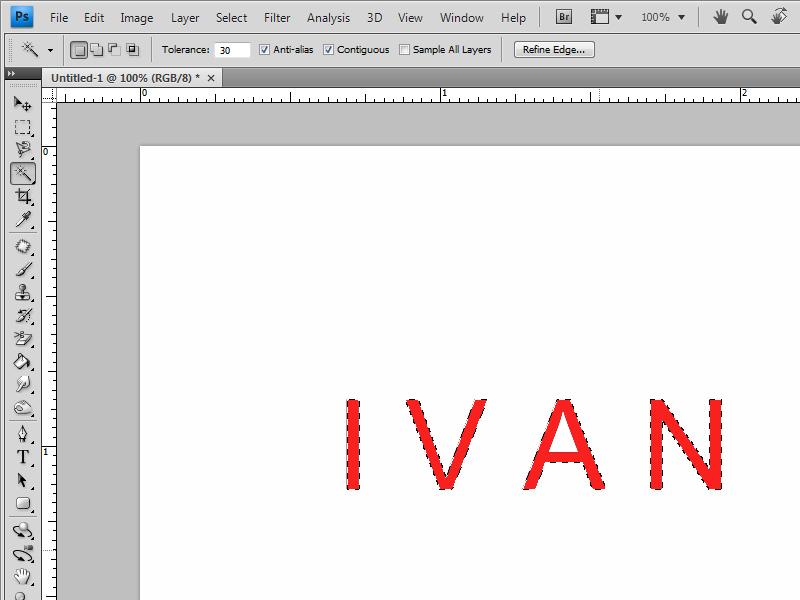
Task: Open the Filter menu
Action: [277, 18]
